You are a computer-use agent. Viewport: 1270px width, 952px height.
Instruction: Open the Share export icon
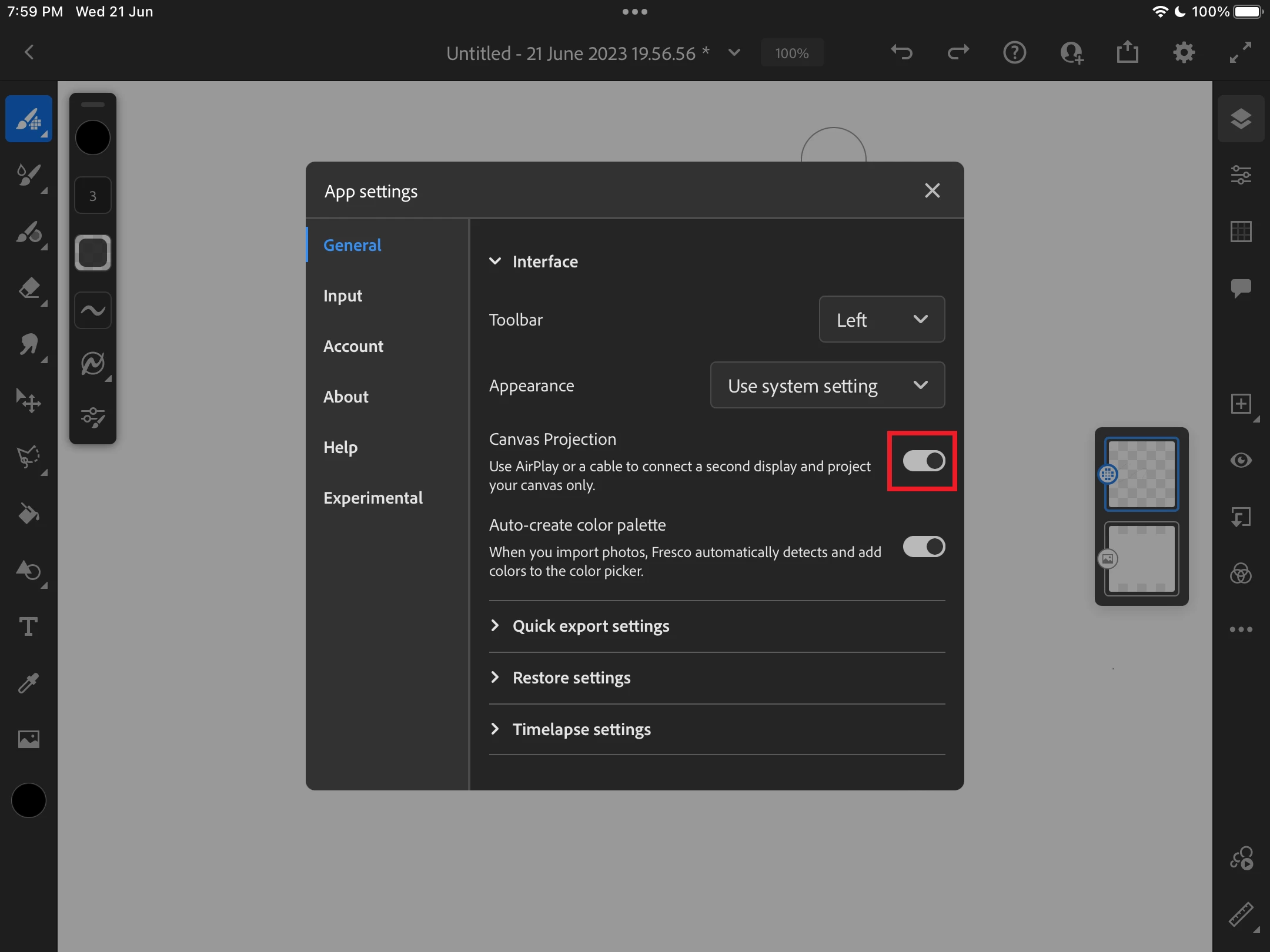pos(1127,53)
